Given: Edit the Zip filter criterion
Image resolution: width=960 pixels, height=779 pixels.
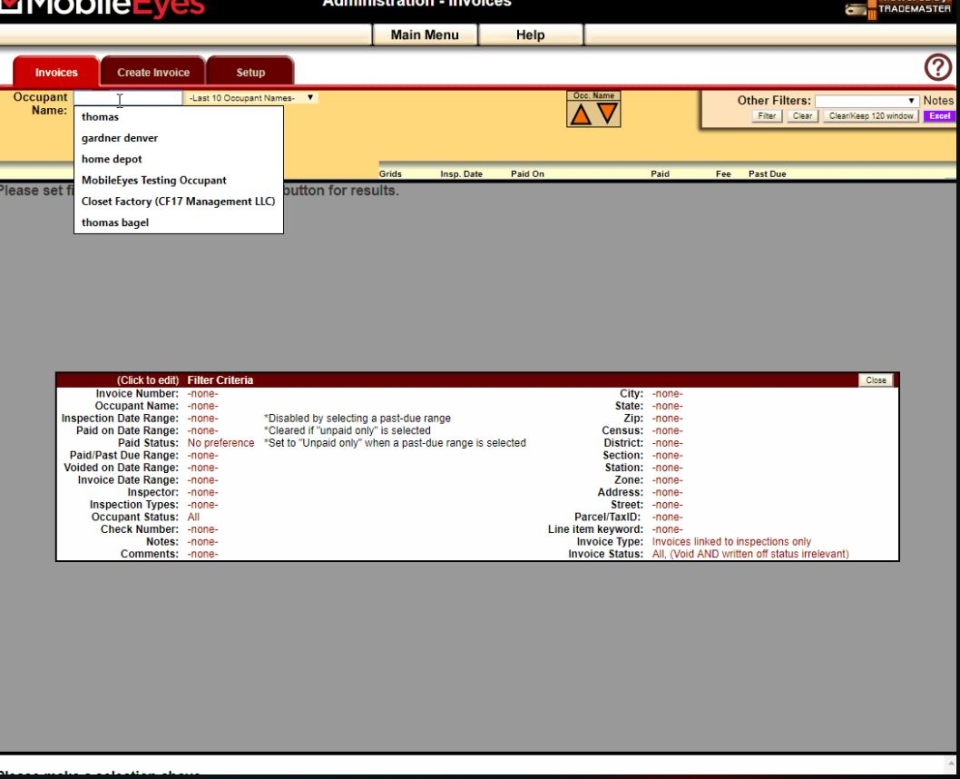Looking at the screenshot, I should point(667,418).
